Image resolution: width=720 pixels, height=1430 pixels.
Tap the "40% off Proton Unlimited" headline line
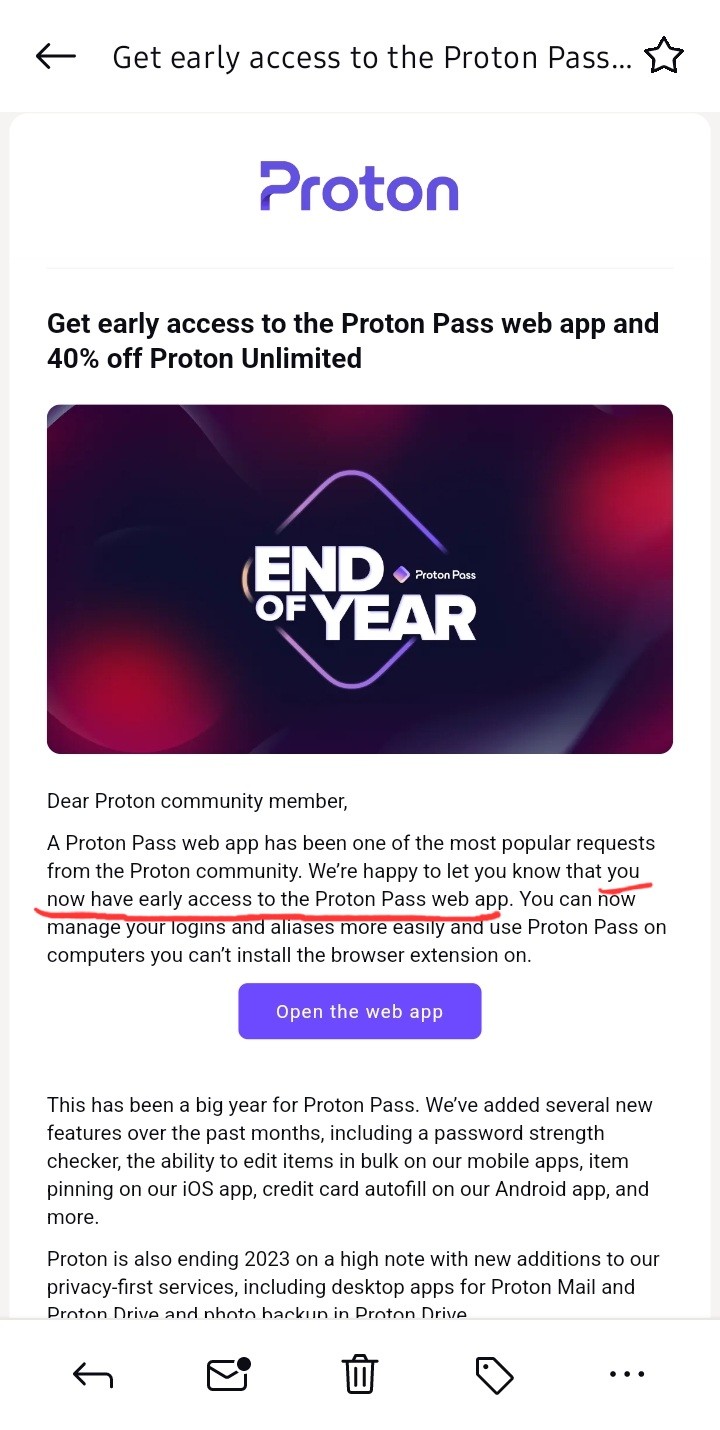click(x=204, y=358)
